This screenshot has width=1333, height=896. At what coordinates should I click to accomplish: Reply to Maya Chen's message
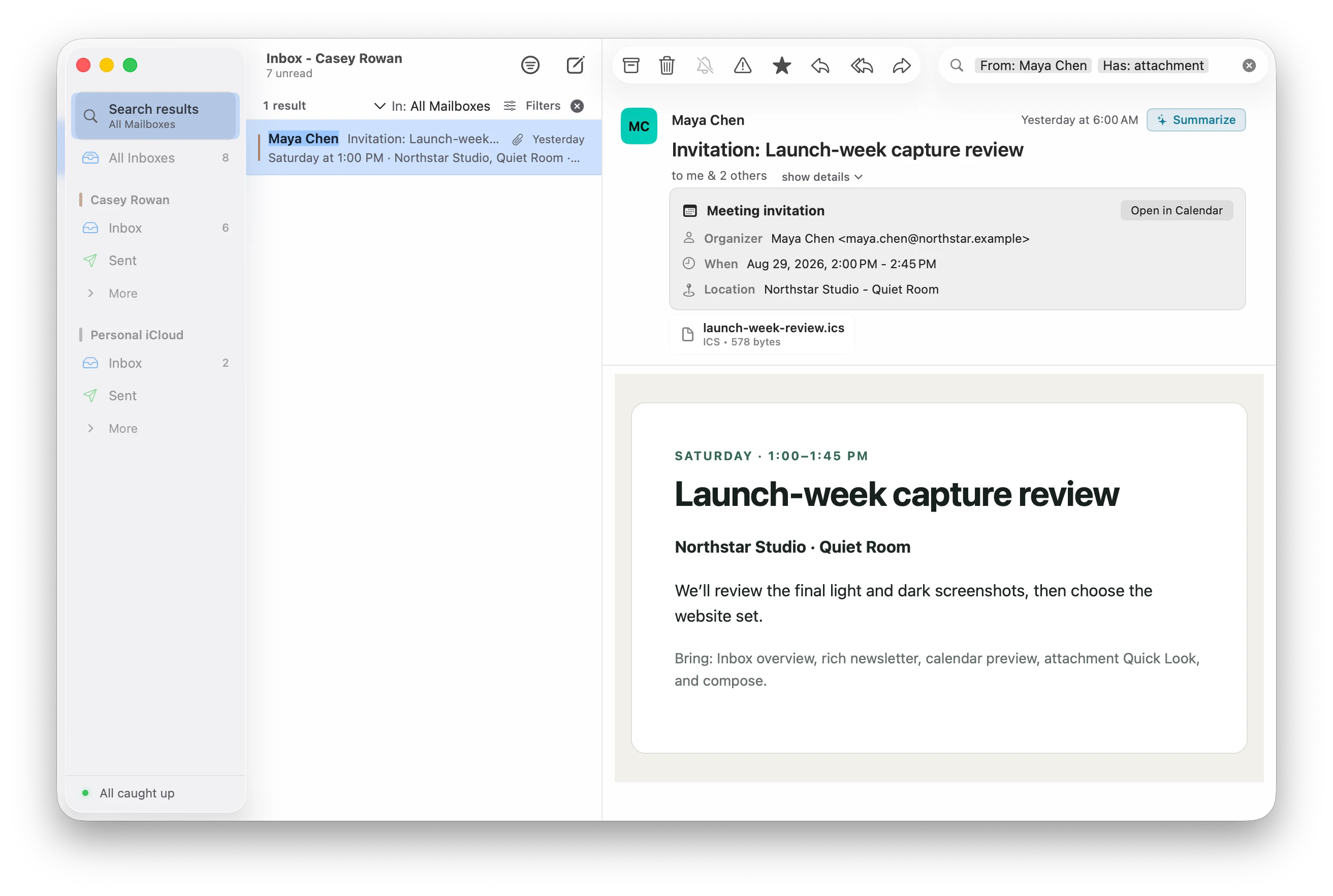point(820,66)
